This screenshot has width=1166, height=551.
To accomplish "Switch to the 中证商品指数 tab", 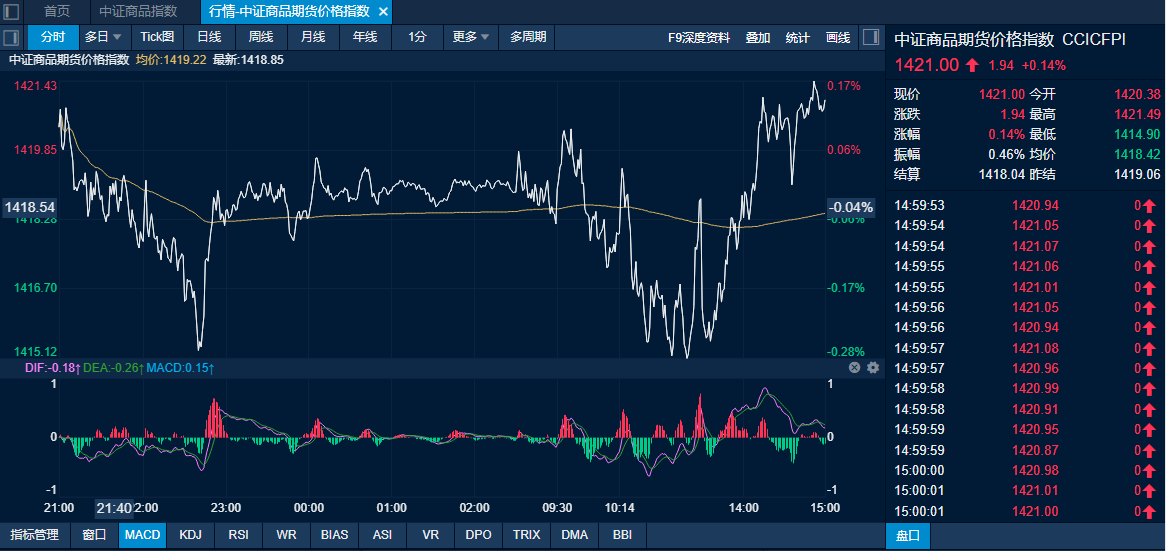I will pyautogui.click(x=138, y=11).
